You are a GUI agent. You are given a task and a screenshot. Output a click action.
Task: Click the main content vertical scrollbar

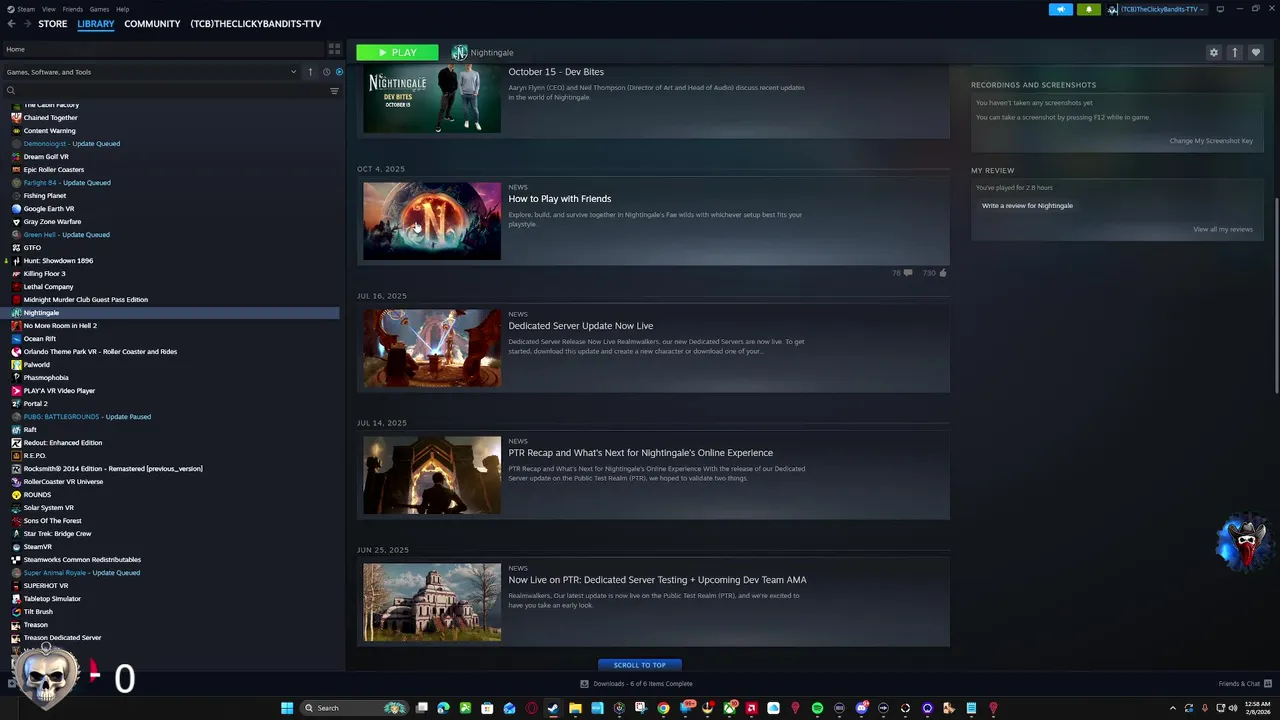tap(1275, 295)
